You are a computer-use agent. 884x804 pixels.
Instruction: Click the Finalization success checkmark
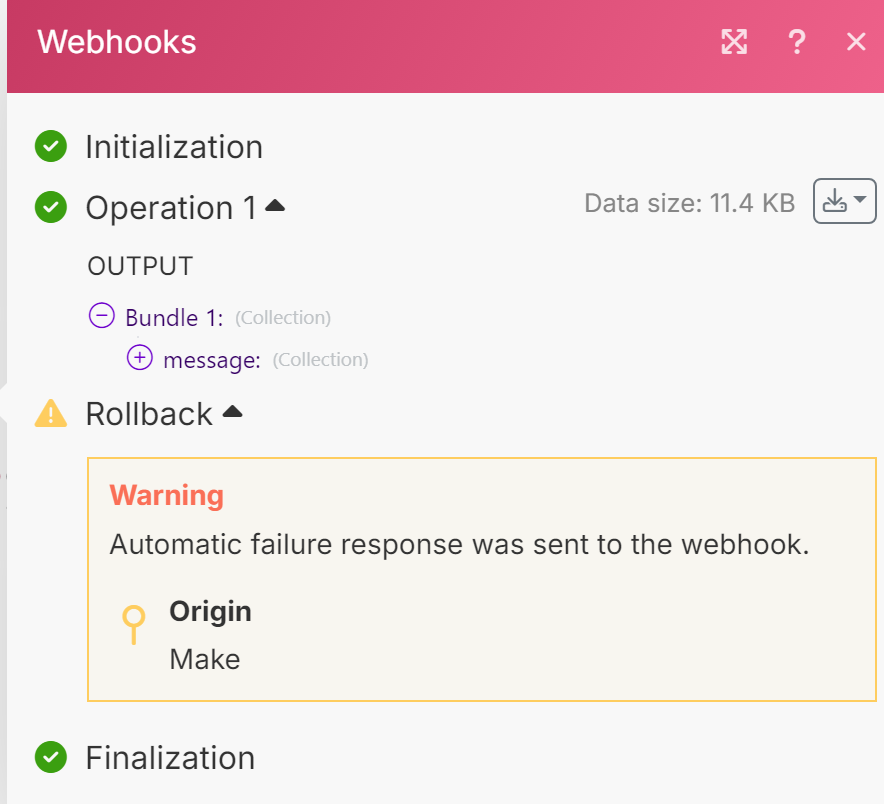click(x=50, y=758)
